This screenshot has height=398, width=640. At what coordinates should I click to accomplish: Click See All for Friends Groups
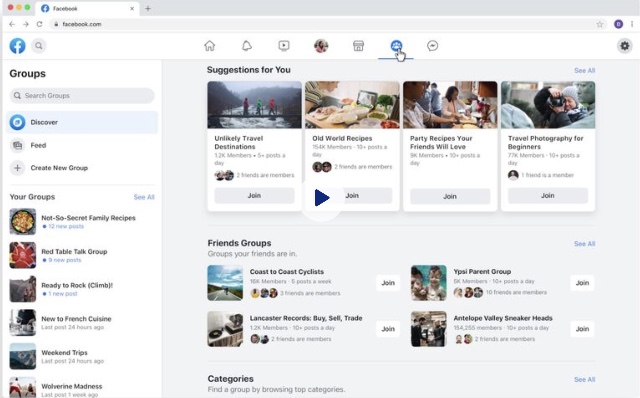pos(584,244)
